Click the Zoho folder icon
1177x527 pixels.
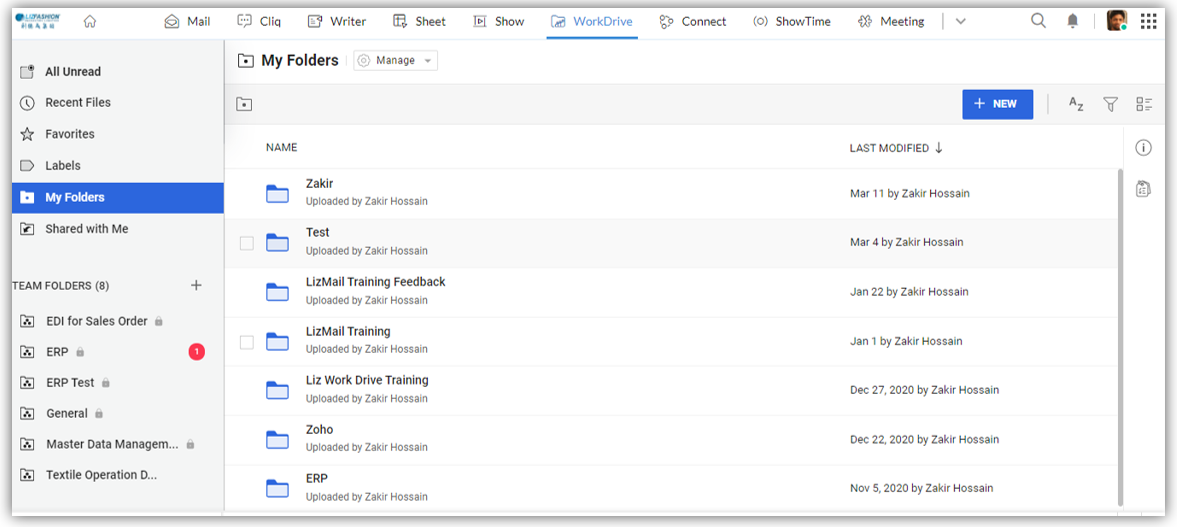coord(278,440)
